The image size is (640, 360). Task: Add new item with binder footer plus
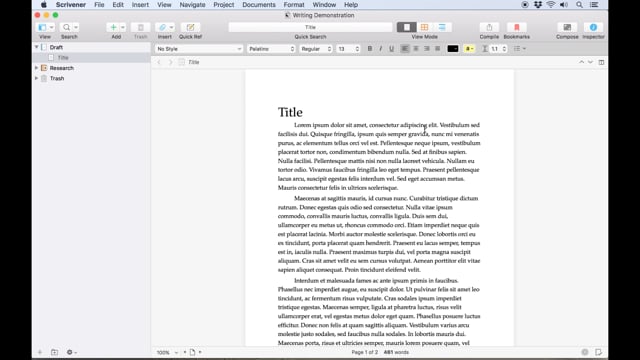click(x=40, y=352)
